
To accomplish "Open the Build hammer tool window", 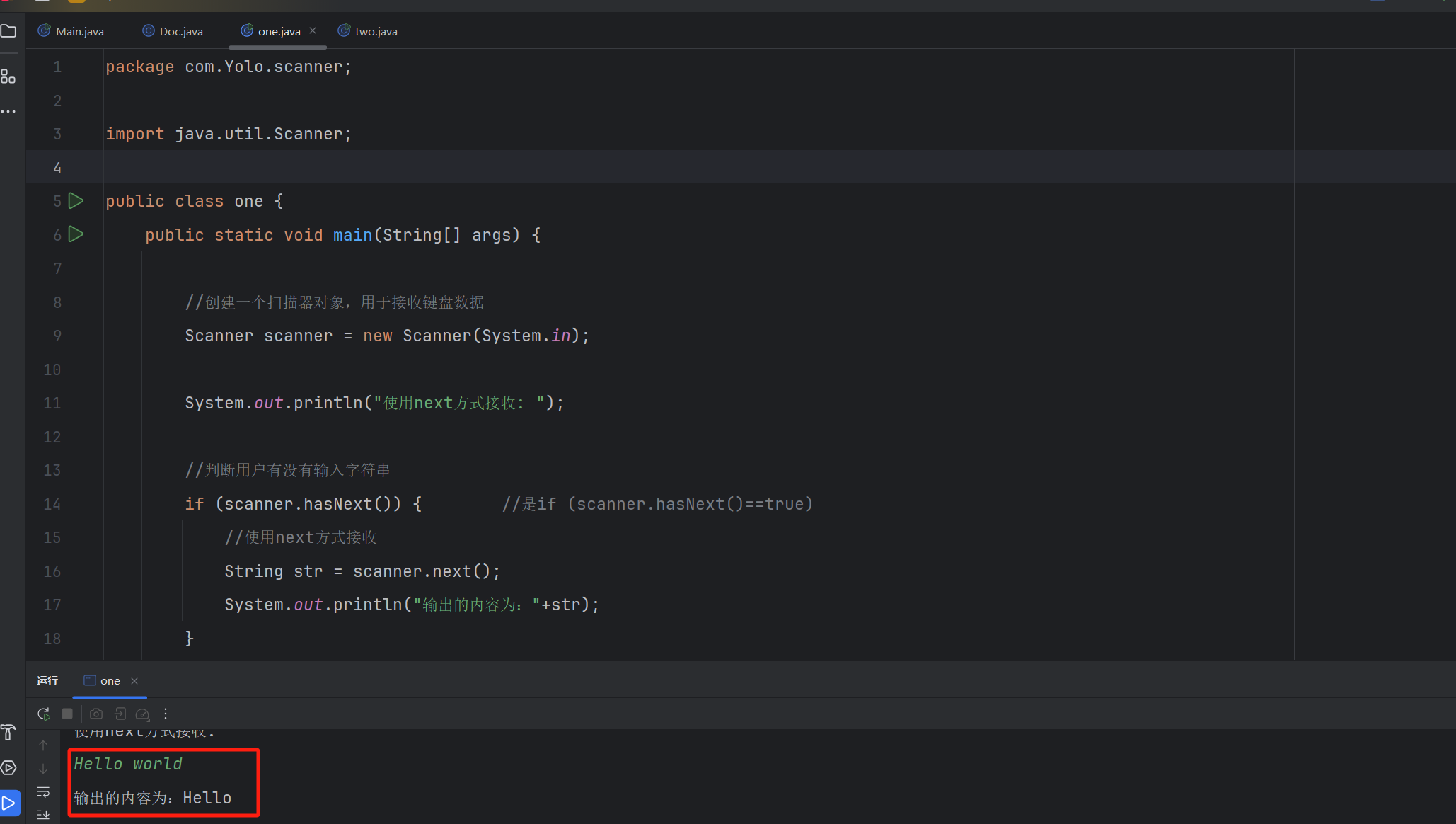I will [x=8, y=733].
